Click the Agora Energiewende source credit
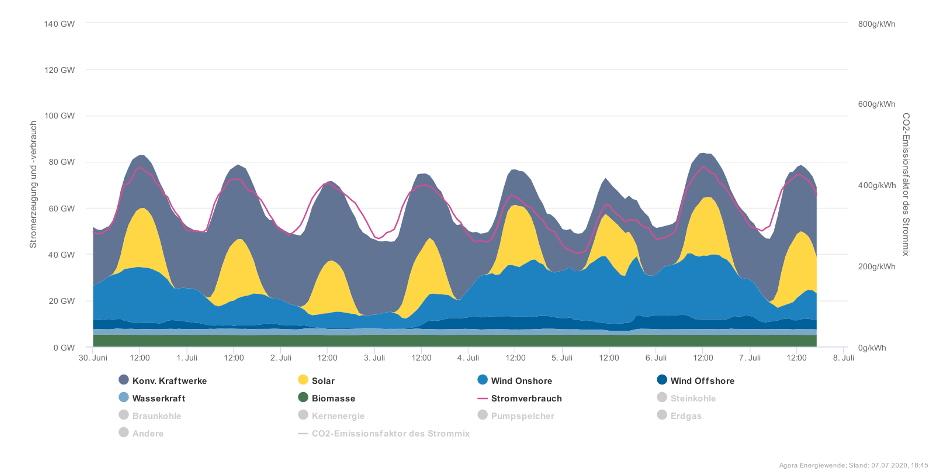This screenshot has width=936, height=470. point(854,464)
